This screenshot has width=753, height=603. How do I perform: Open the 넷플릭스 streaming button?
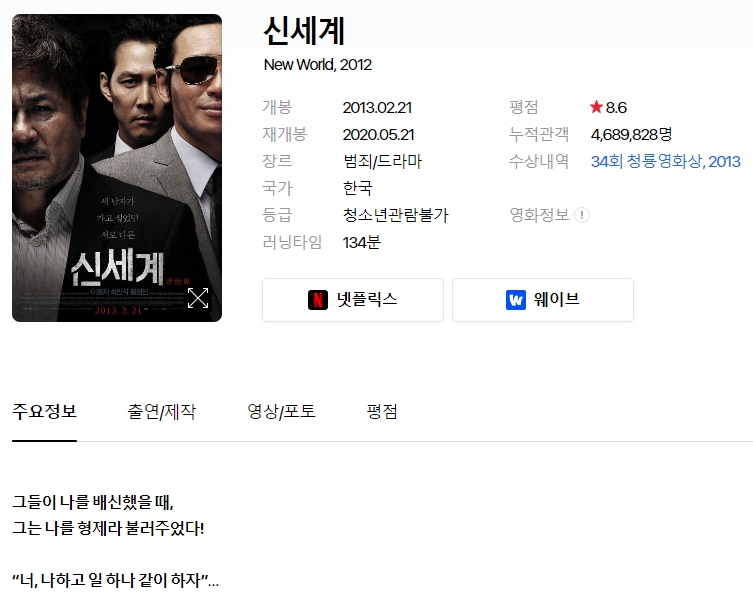[x=353, y=300]
